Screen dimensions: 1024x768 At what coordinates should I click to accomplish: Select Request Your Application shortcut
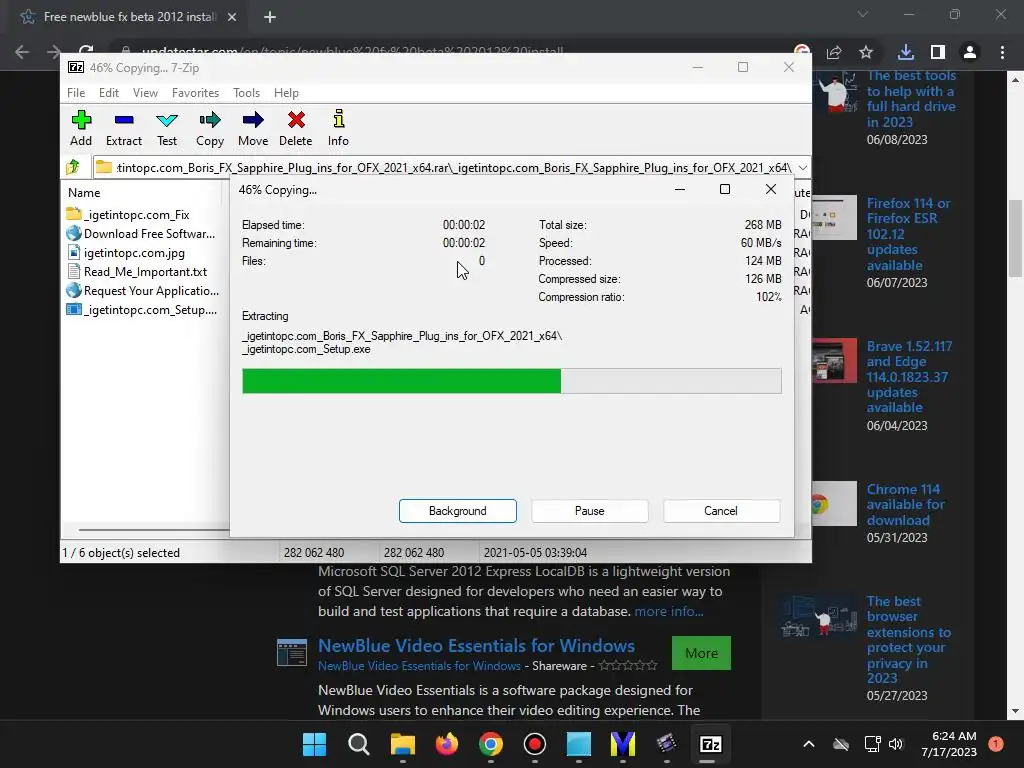click(142, 290)
